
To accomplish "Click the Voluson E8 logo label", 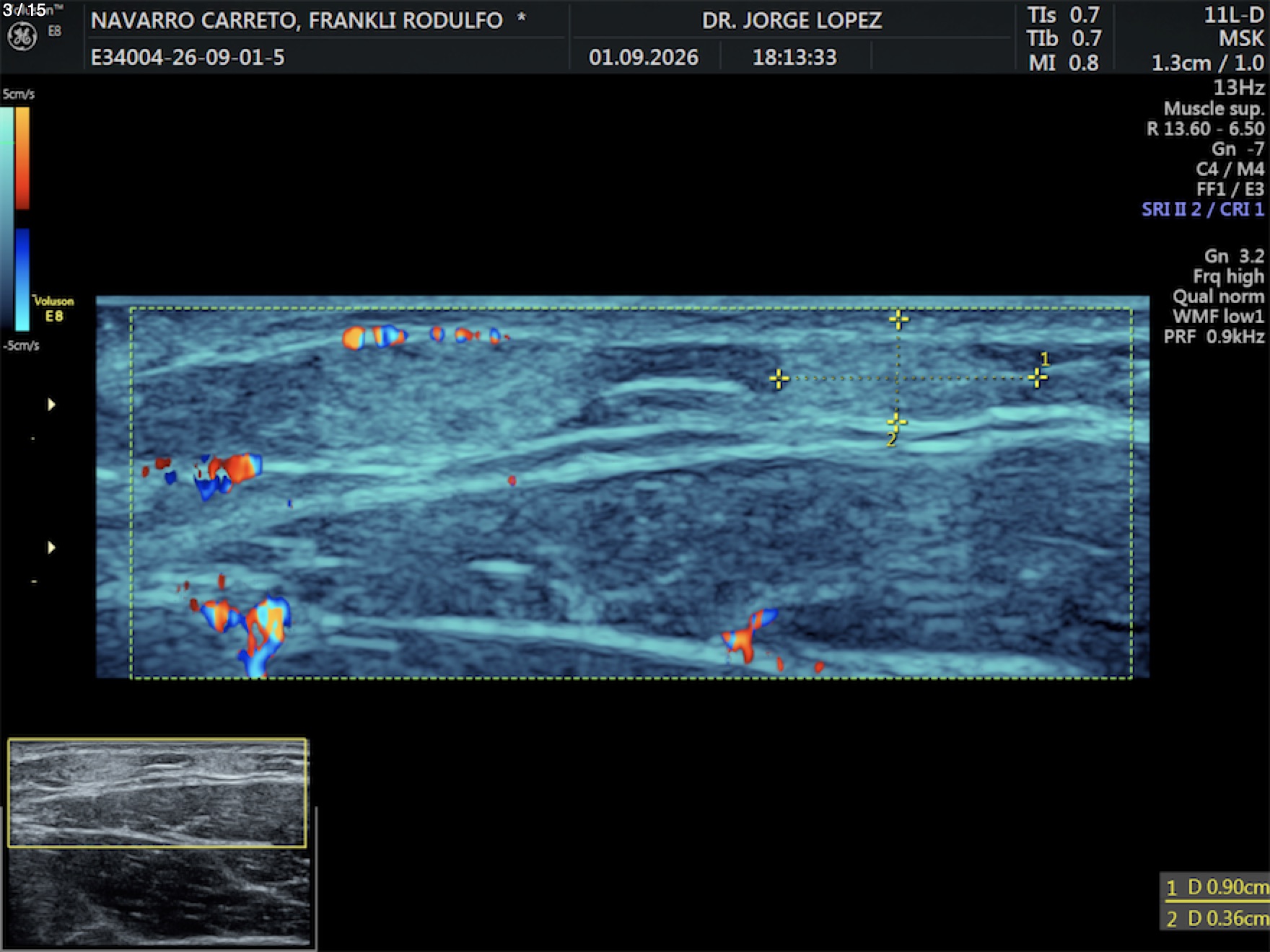I will pos(53,309).
